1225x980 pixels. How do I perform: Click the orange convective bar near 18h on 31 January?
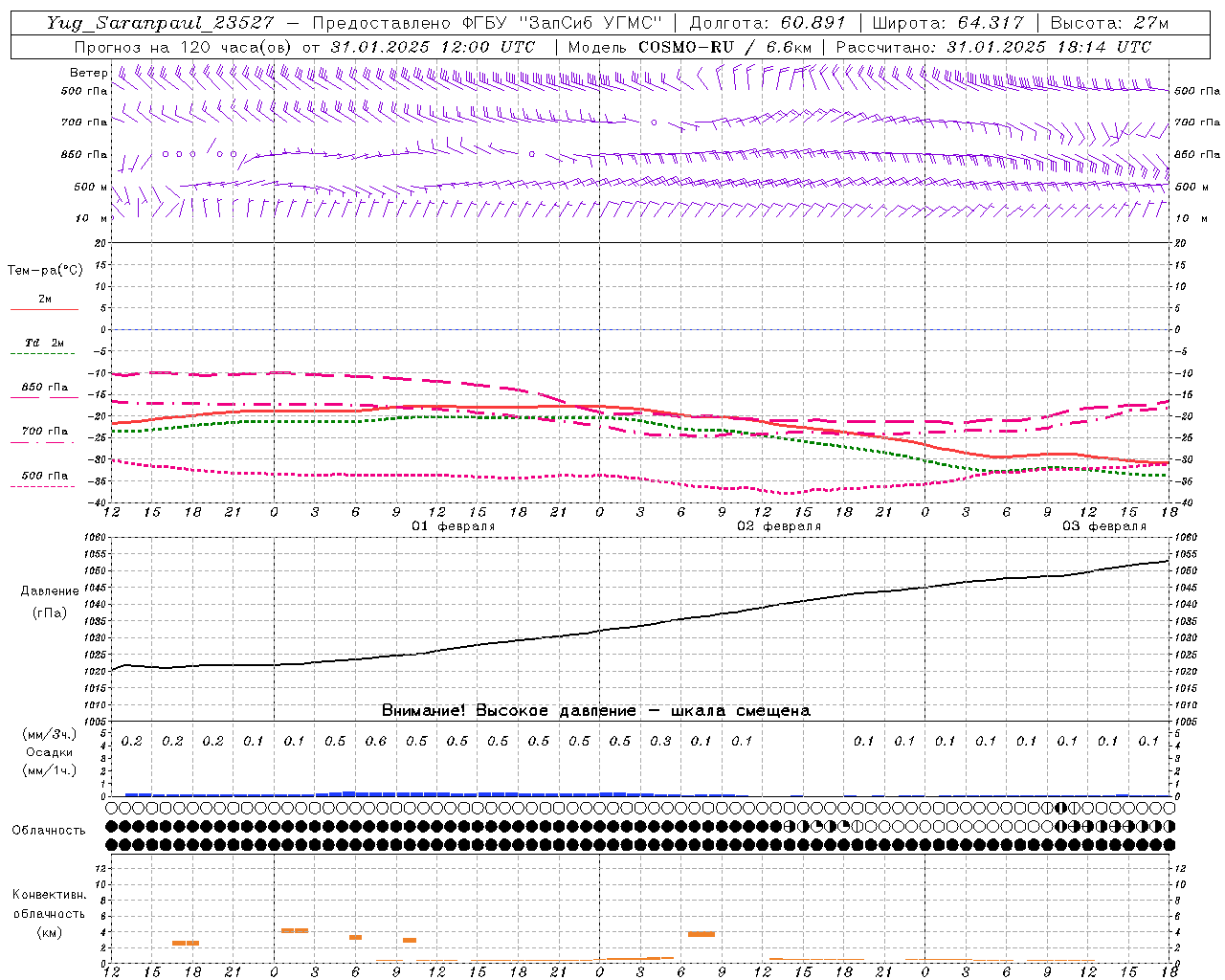point(186,943)
